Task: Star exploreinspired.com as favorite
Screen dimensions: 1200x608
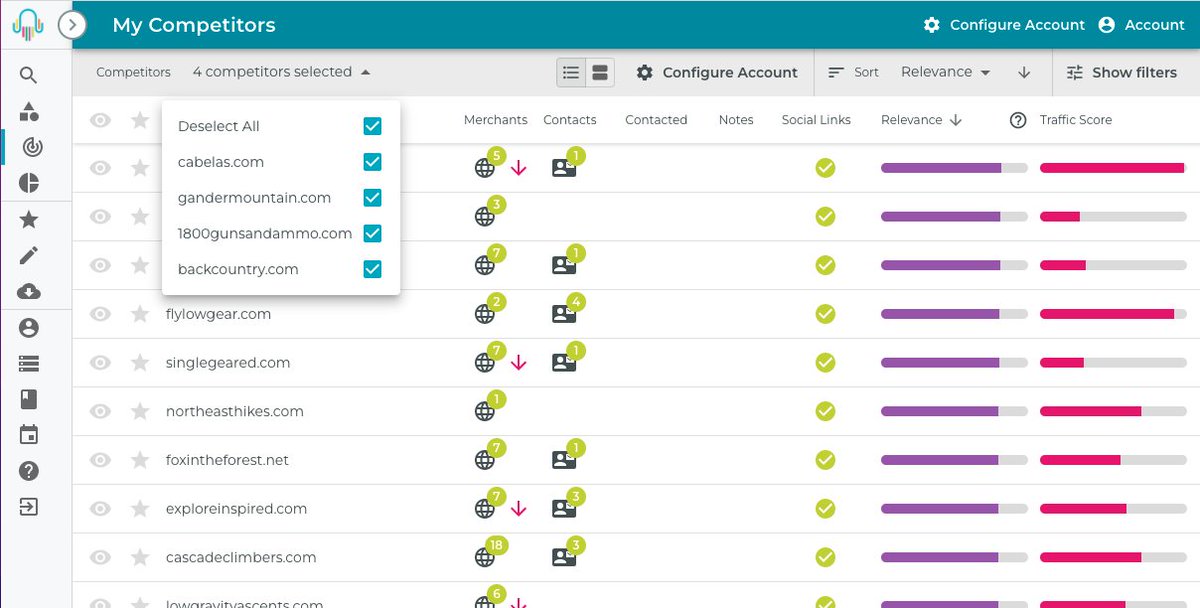Action: pyautogui.click(x=140, y=508)
